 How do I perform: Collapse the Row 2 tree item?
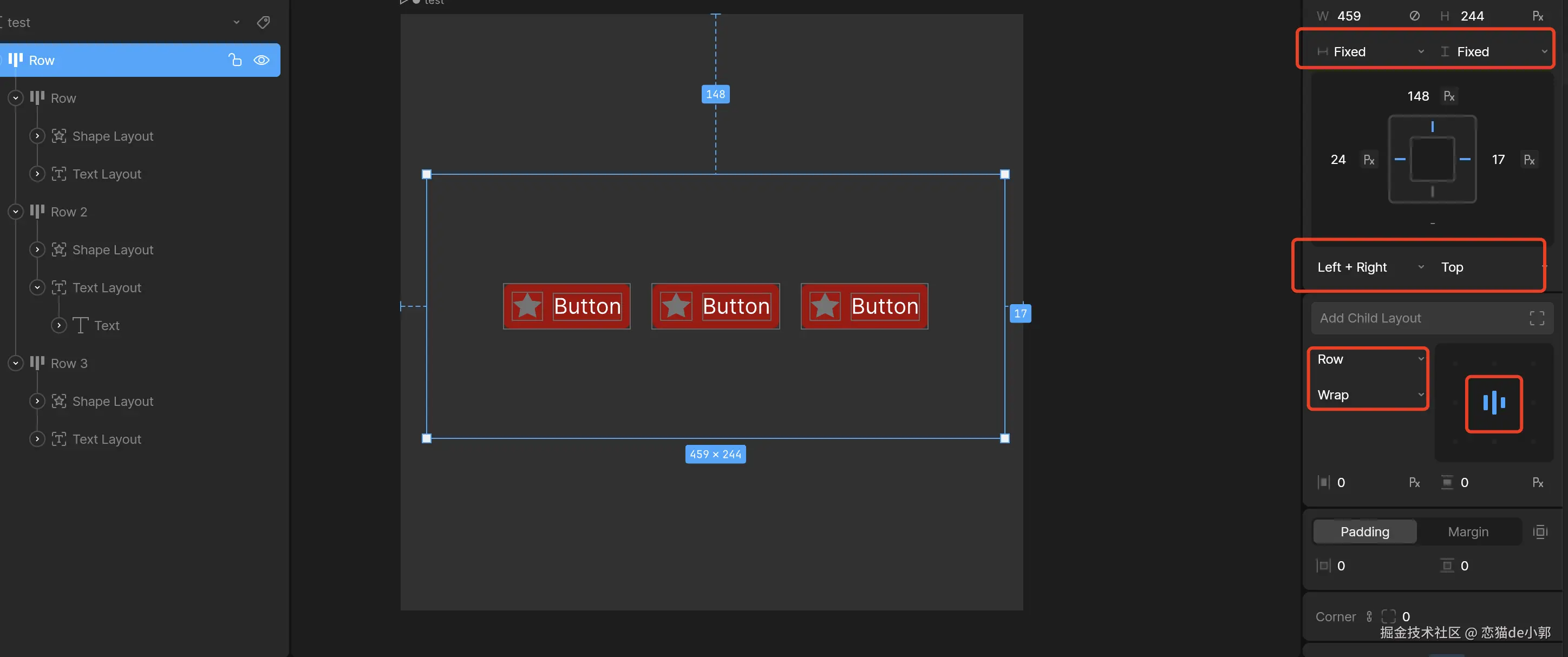[x=16, y=212]
